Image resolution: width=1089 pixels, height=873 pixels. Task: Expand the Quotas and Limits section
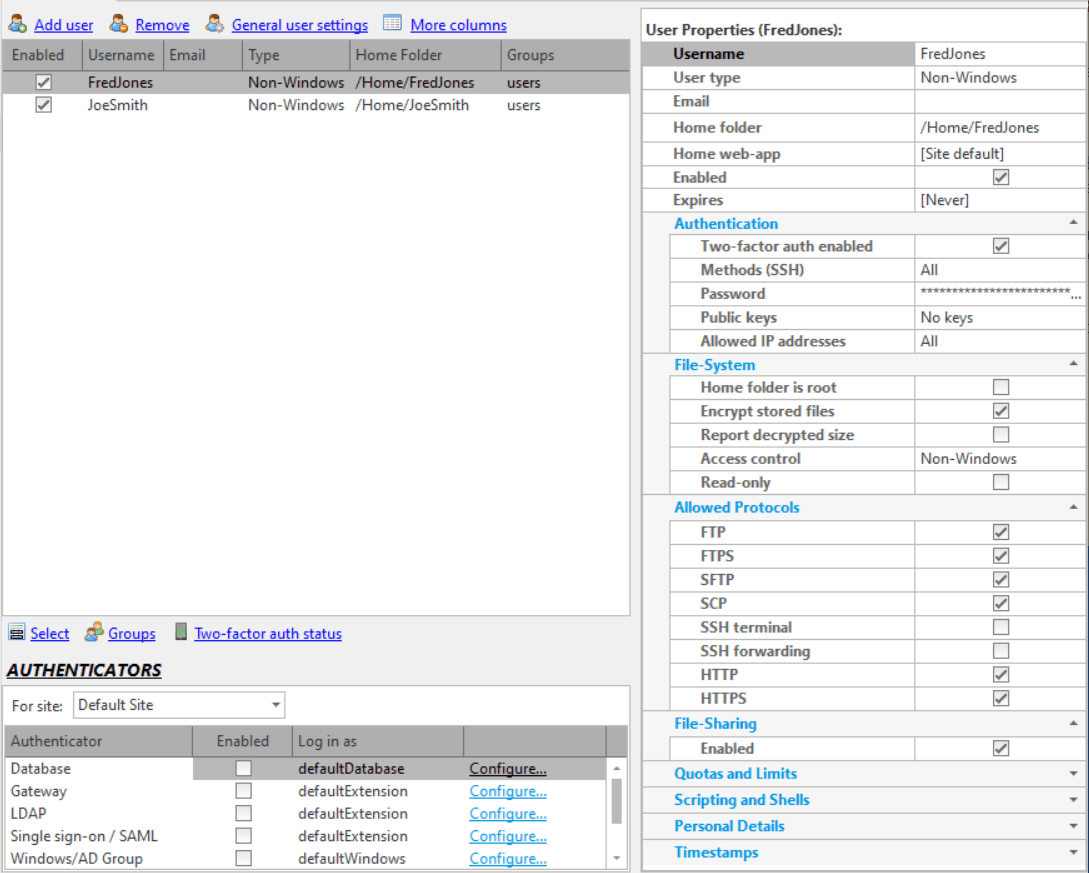coord(1073,774)
